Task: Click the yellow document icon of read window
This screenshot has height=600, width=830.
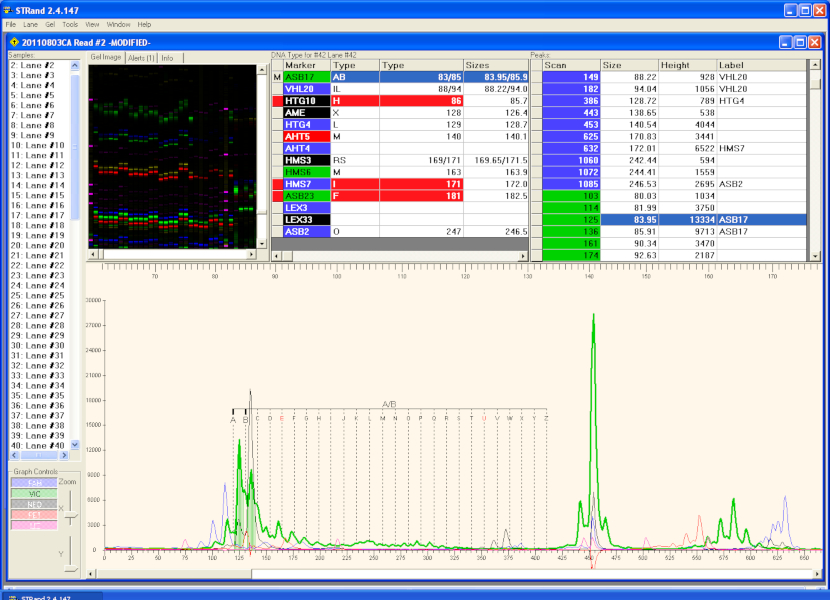Action: point(13,42)
